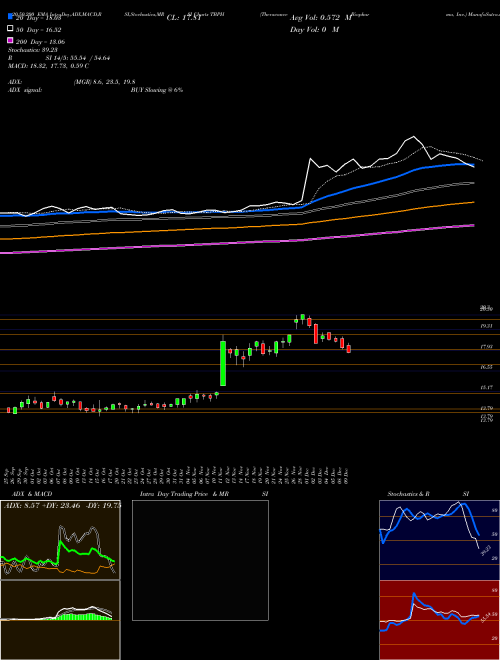Screen dimensions: 500x660
Task: Click the last red candlestick on 09 Dec
Action: (x=348, y=349)
